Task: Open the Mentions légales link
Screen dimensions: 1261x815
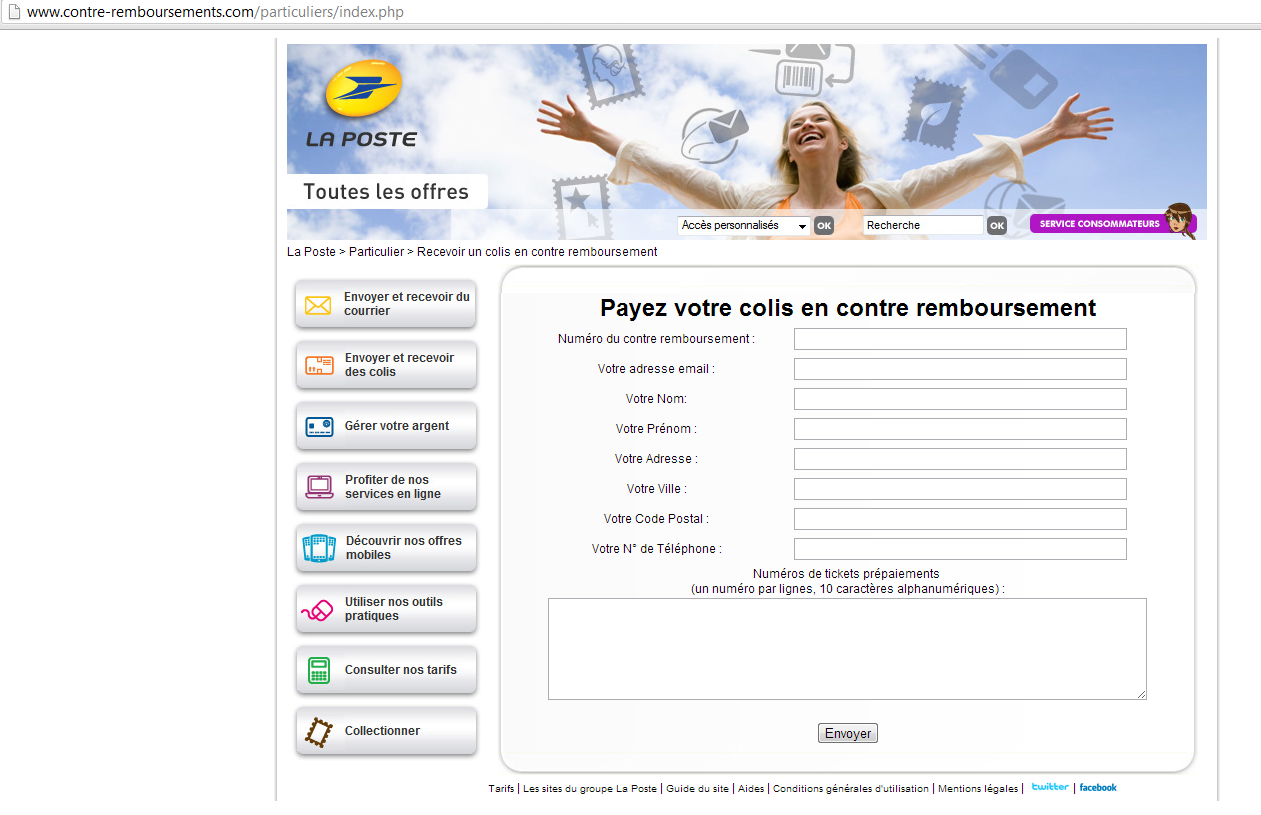Action: 978,789
